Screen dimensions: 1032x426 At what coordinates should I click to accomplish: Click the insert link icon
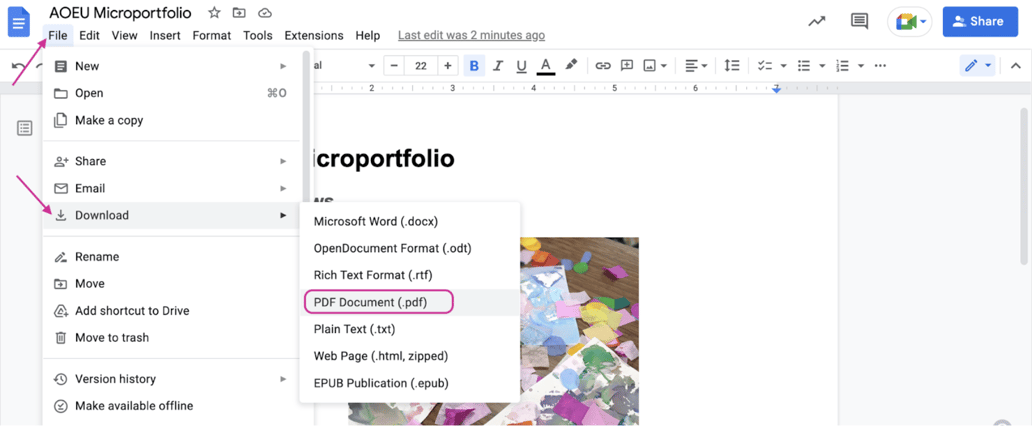pyautogui.click(x=602, y=66)
